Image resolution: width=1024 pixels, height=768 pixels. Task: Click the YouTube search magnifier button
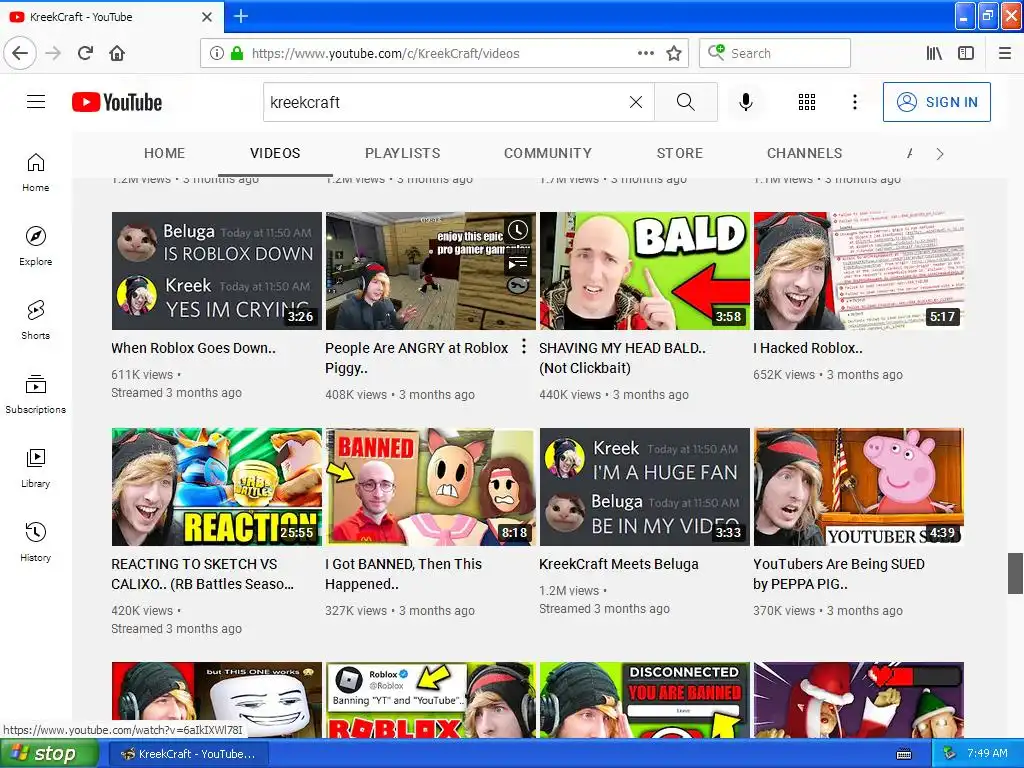(686, 102)
